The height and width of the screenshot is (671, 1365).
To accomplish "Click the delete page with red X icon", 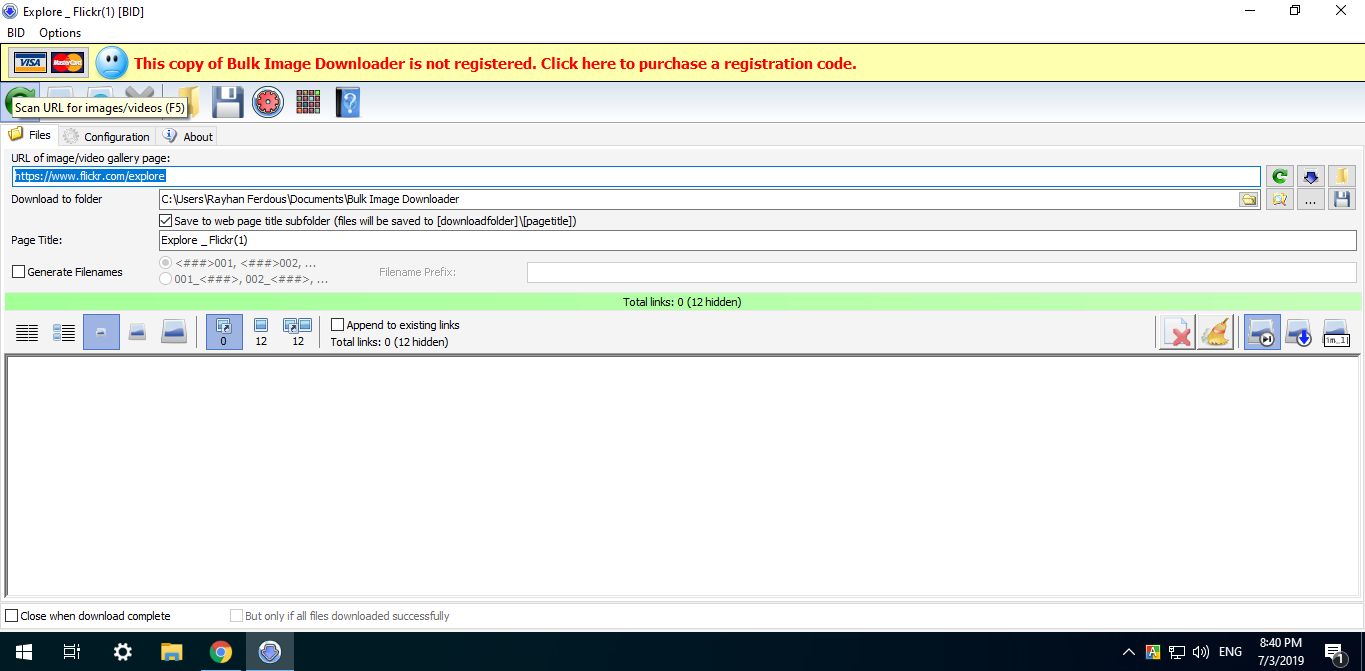I will [1178, 332].
